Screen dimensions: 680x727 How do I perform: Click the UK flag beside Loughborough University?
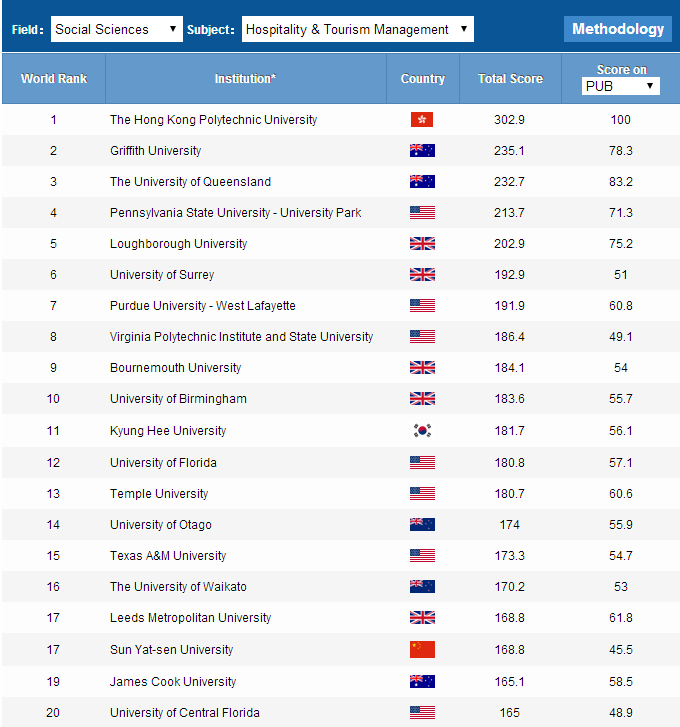422,244
